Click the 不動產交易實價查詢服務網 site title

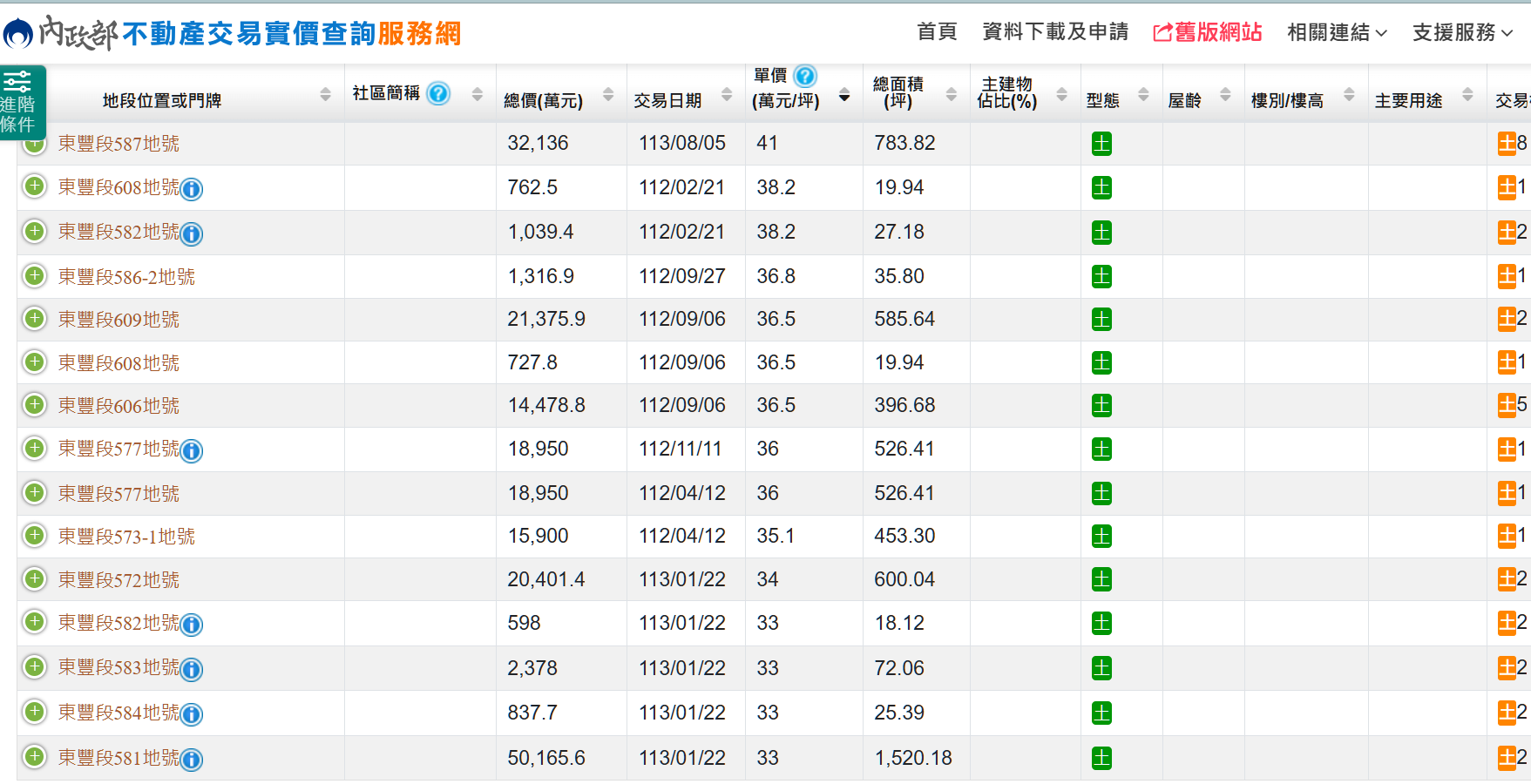coord(292,34)
